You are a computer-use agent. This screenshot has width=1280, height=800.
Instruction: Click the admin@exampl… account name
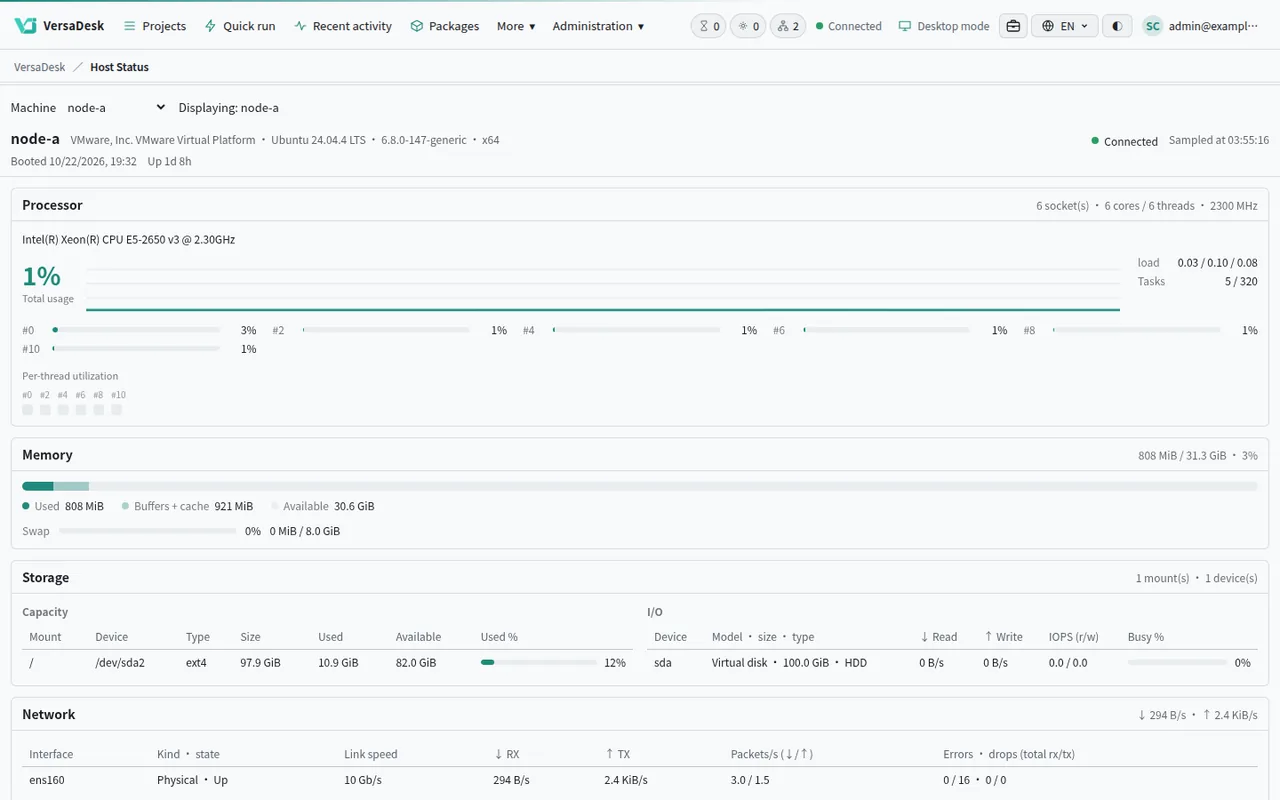click(1214, 26)
